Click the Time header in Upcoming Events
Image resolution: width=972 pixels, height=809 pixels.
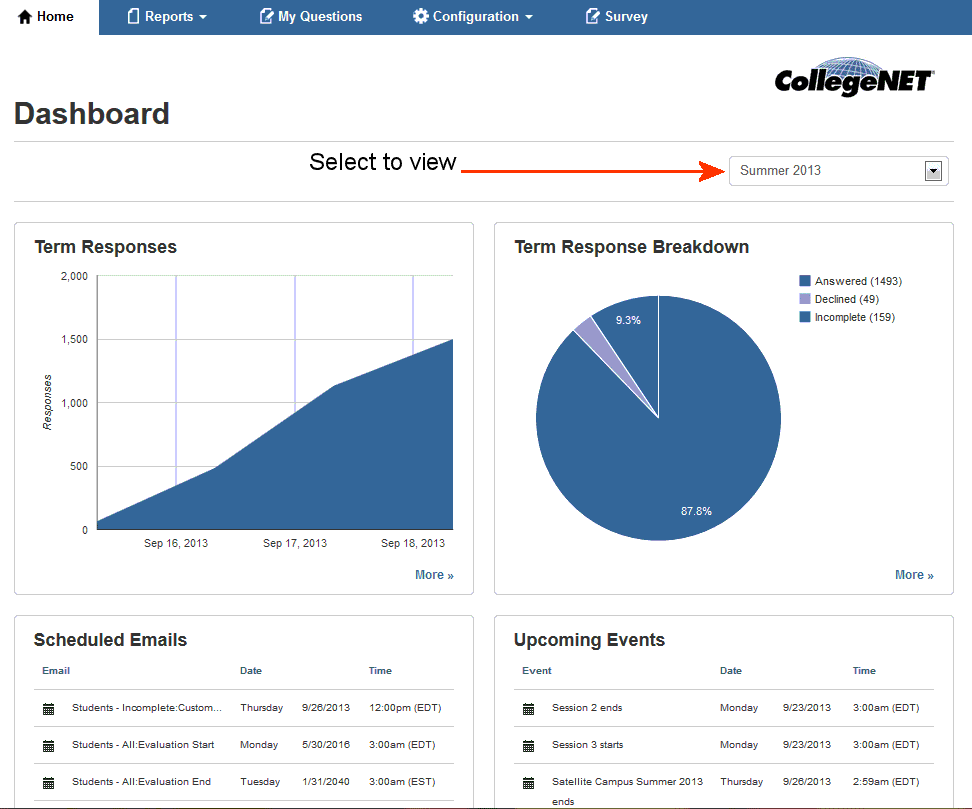864,670
